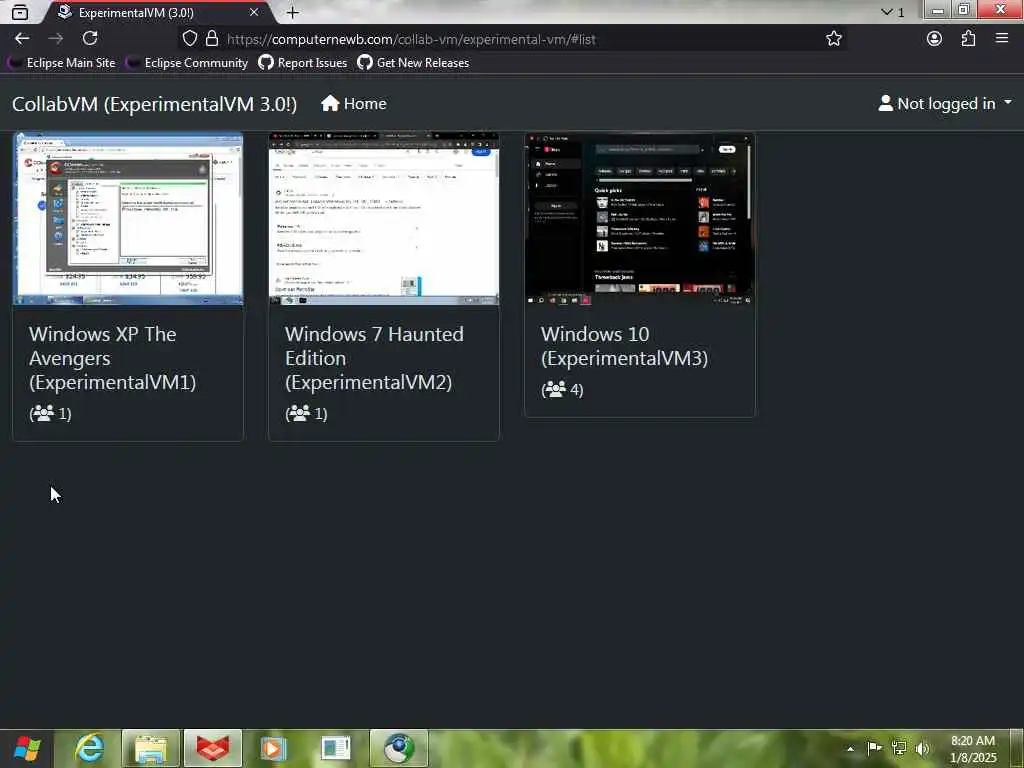Viewport: 1024px width, 768px height.
Task: Open the Firefox account icon
Action: 934,39
